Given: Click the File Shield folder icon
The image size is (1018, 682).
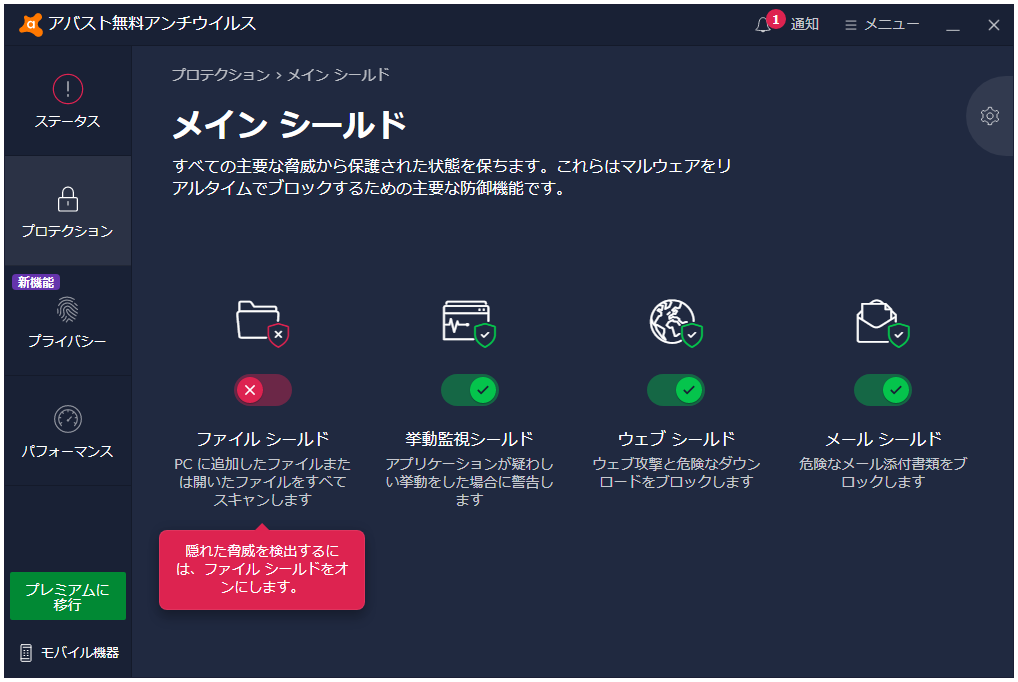Looking at the screenshot, I should [262, 323].
